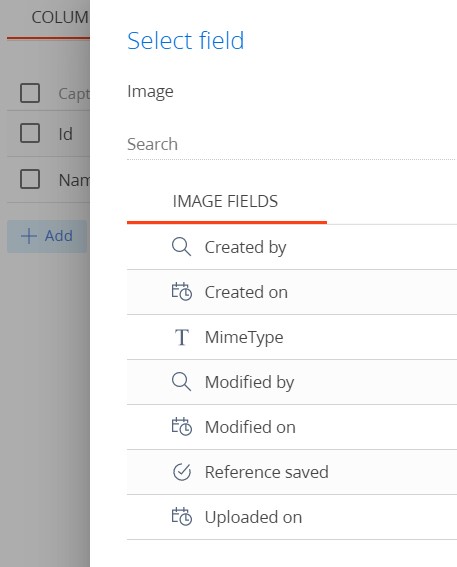Click the checkmark icon beside Reference saved
457x567 pixels.
pos(181,472)
